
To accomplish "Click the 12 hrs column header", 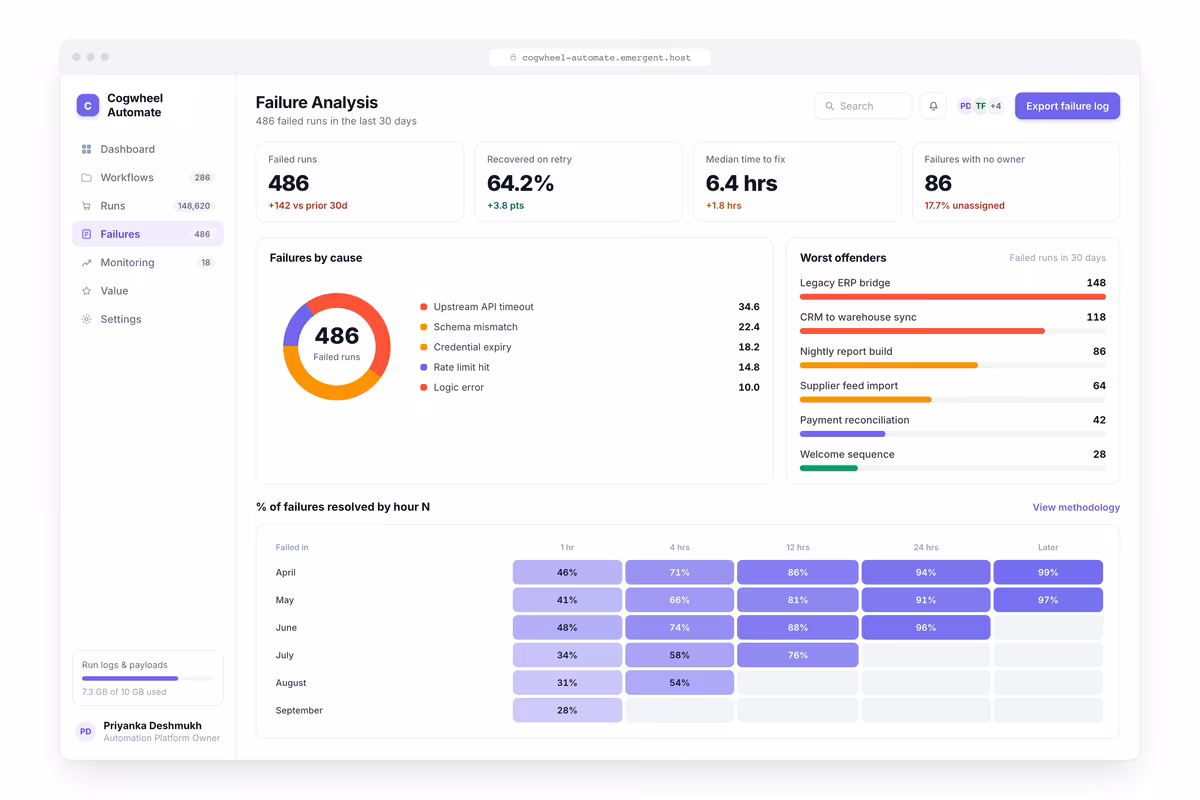I will tap(798, 548).
